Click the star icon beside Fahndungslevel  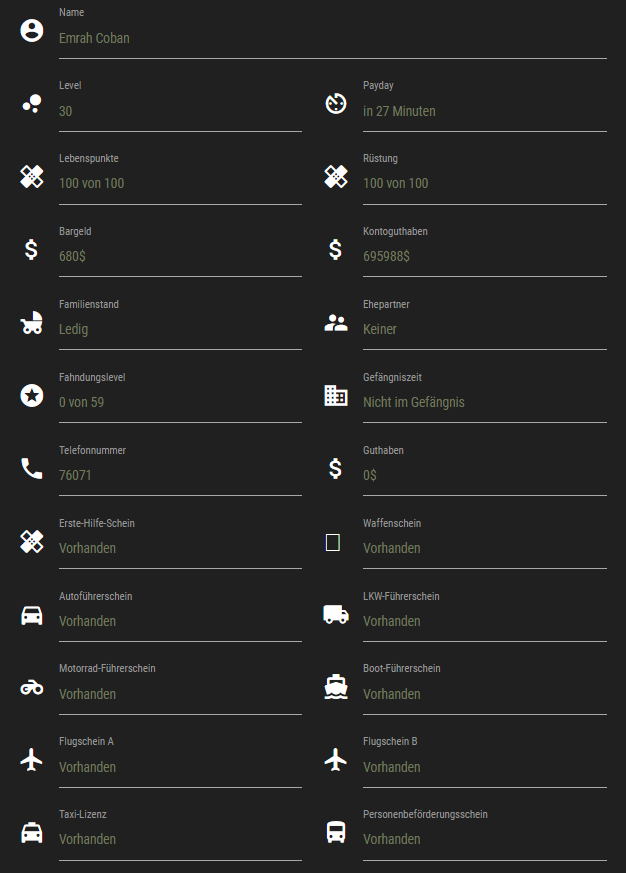tap(32, 395)
